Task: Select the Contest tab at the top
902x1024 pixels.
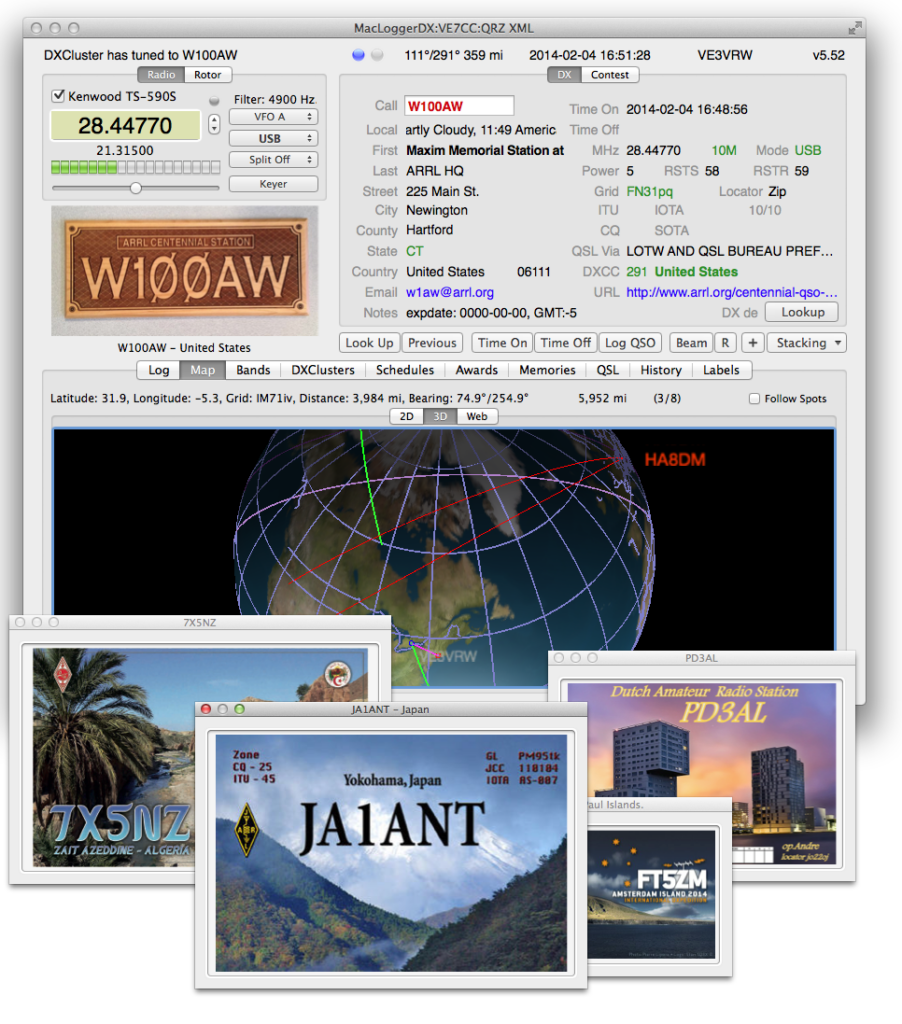Action: pos(609,74)
